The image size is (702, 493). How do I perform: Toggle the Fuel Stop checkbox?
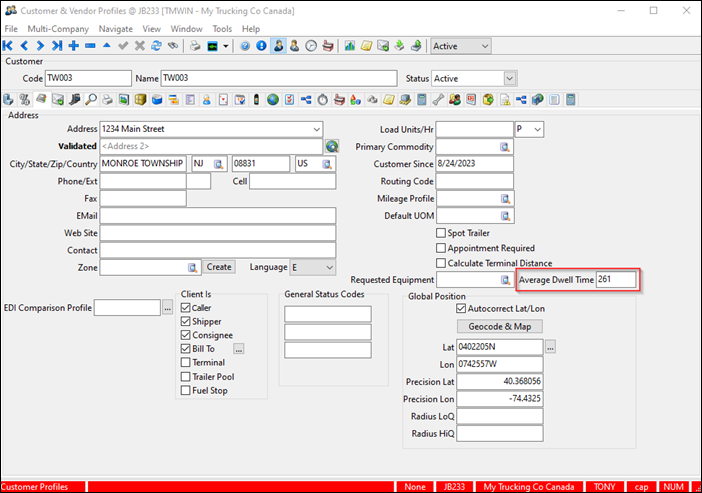coord(185,390)
